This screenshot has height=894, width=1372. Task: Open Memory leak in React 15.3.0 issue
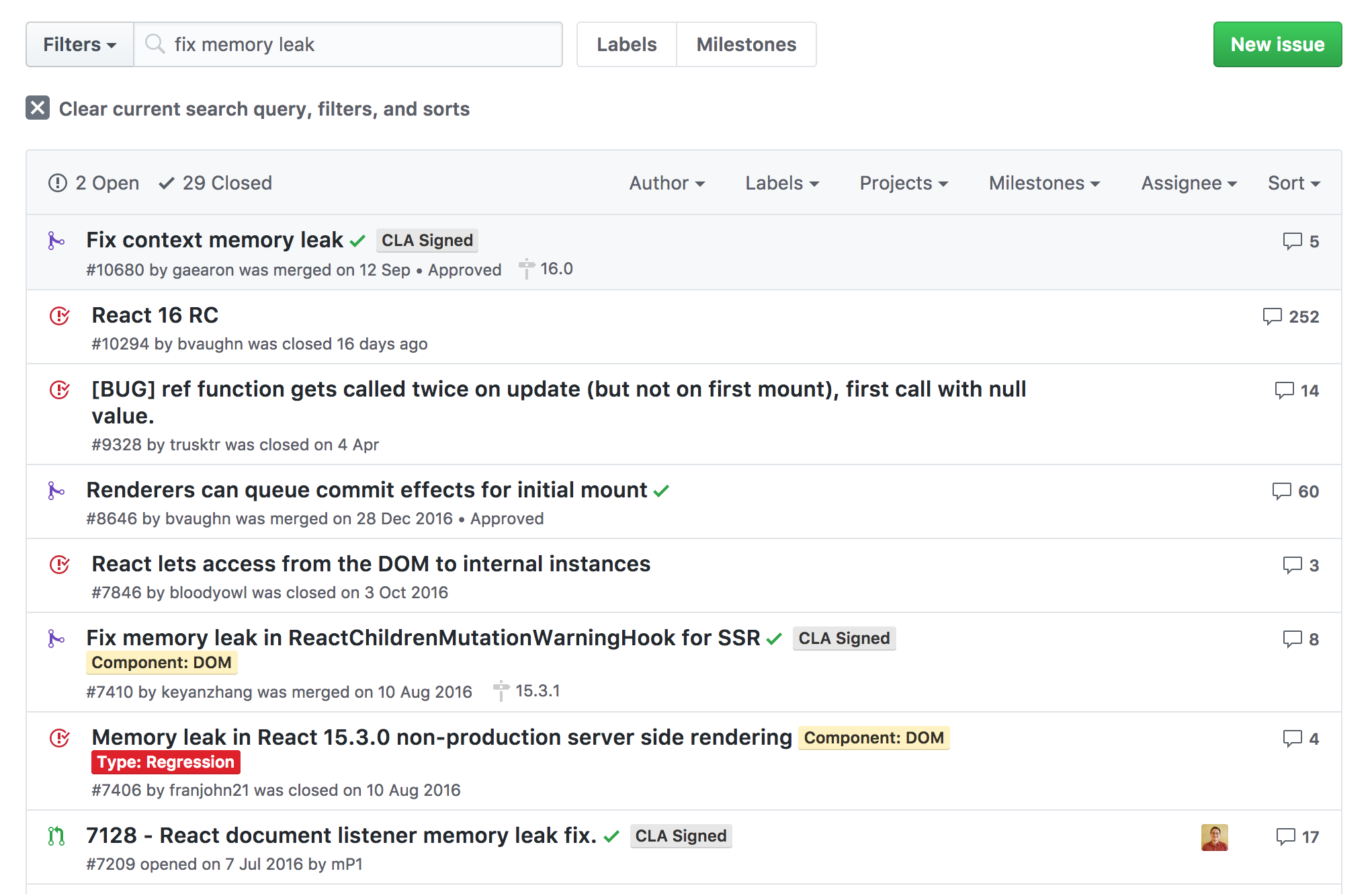click(441, 737)
